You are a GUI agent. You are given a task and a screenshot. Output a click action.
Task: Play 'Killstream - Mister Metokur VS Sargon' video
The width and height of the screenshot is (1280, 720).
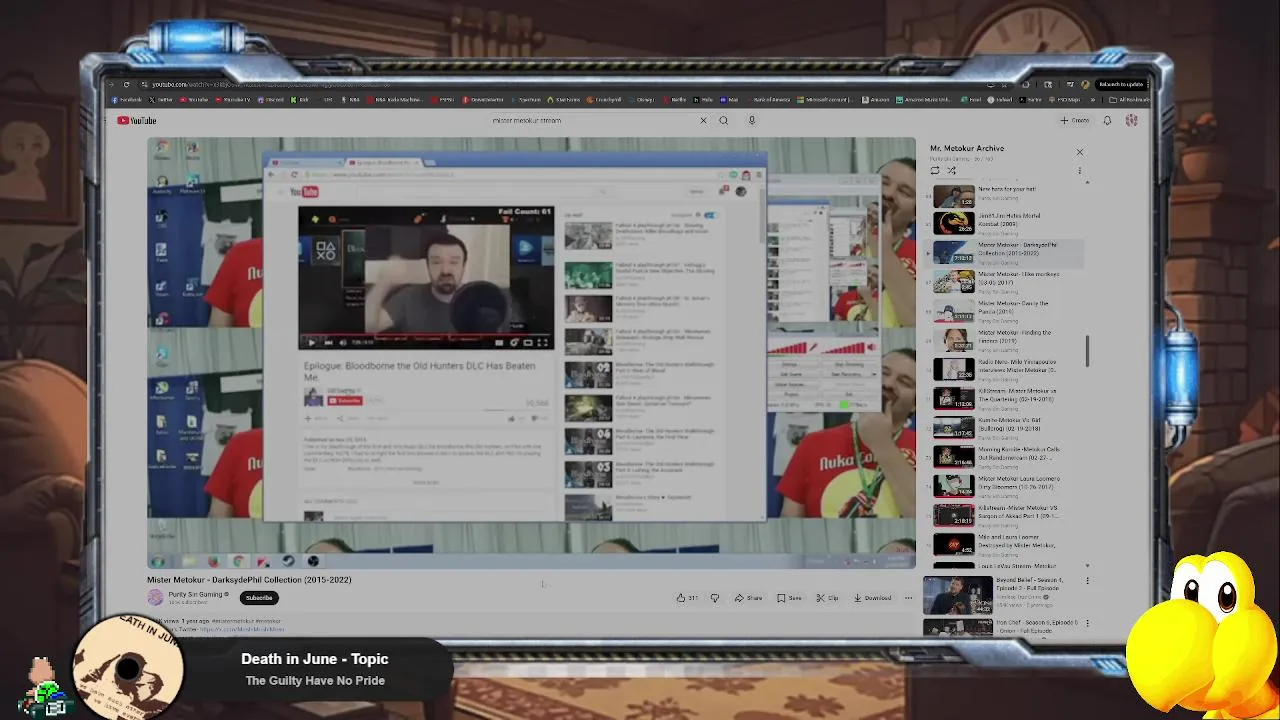pos(1002,515)
